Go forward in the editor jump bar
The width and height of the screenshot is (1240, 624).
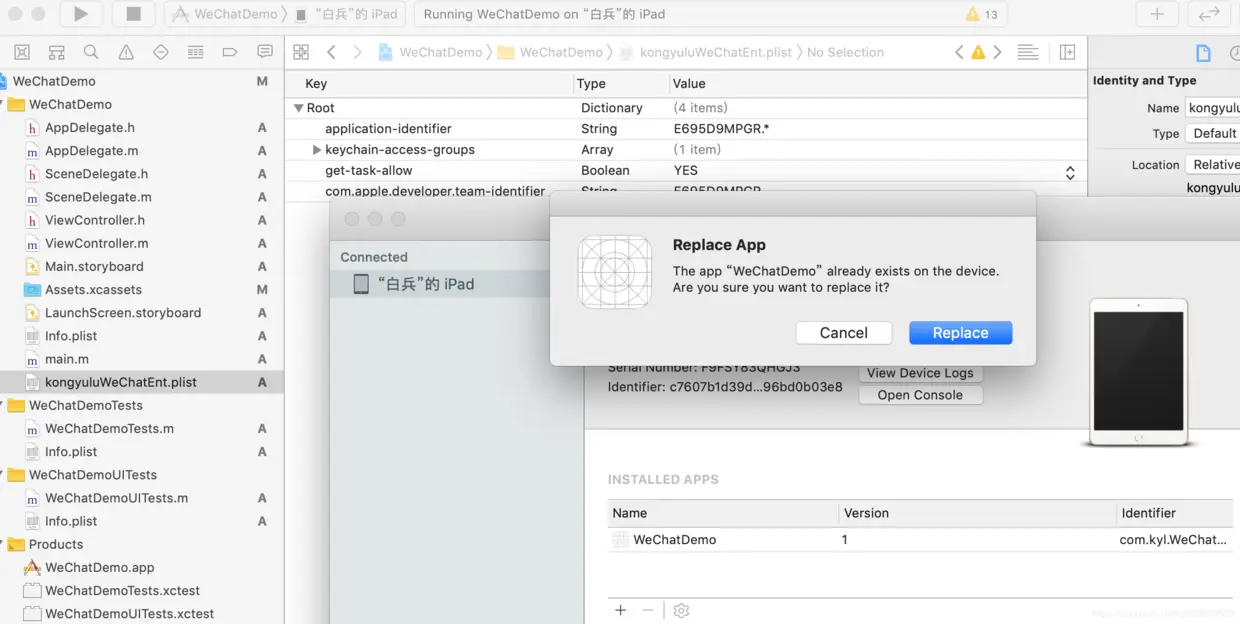click(357, 52)
